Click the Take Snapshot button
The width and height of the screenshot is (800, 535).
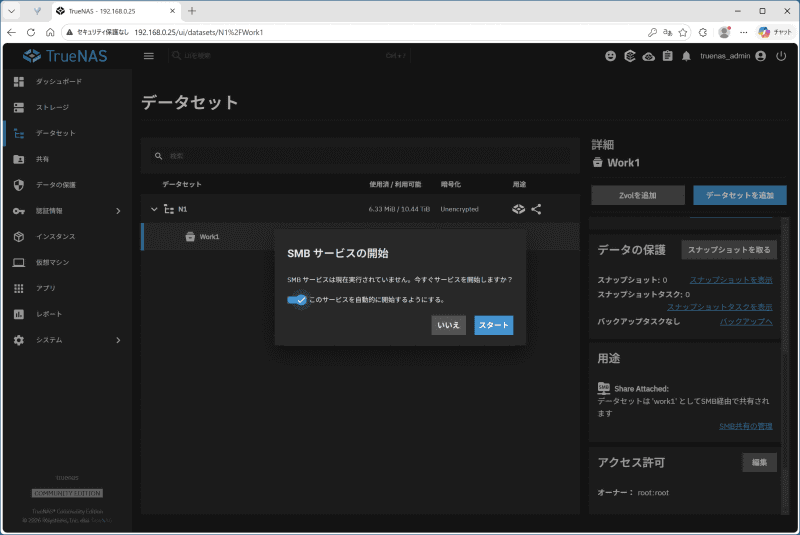tap(729, 250)
